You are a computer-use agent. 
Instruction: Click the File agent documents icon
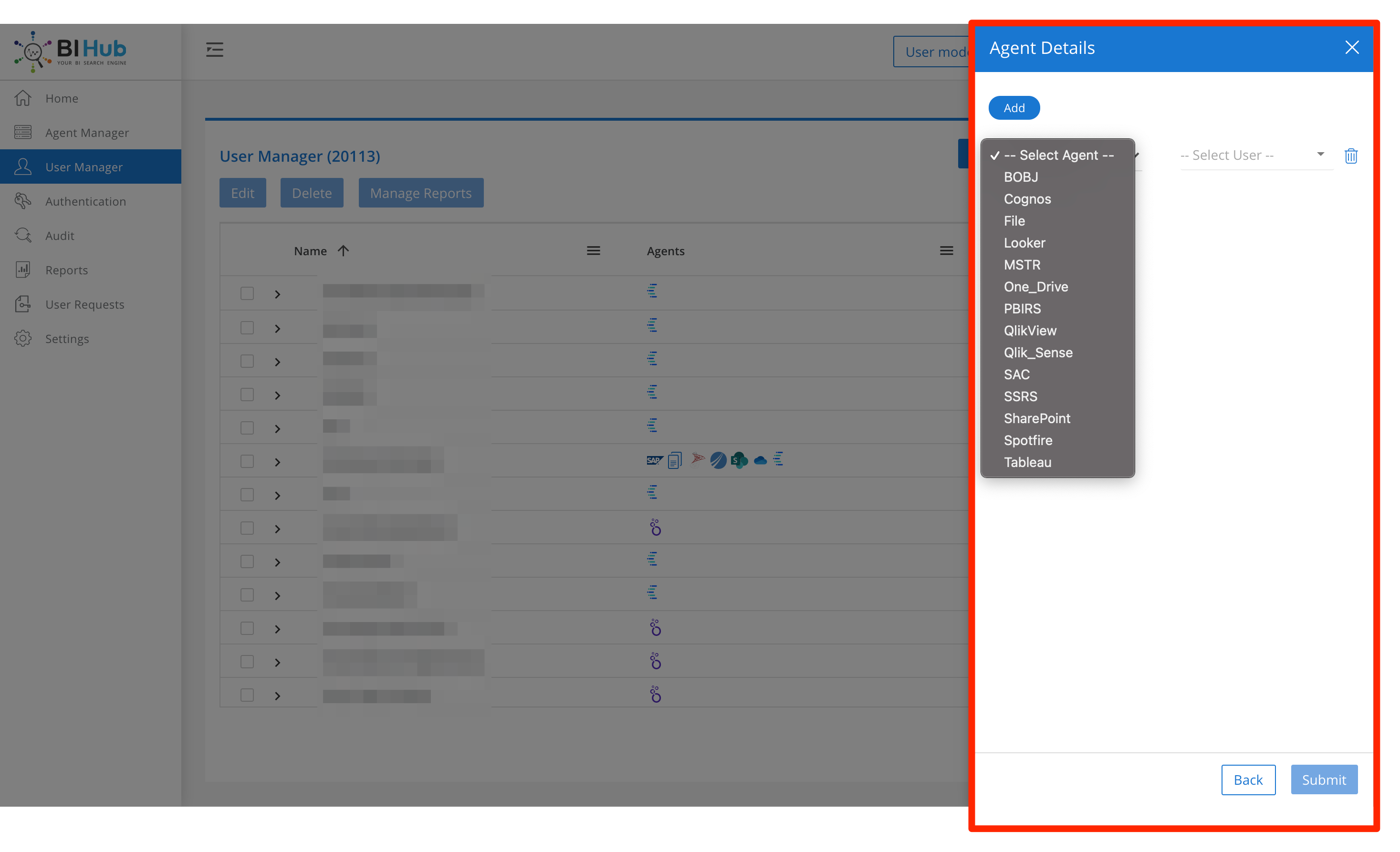click(x=674, y=460)
